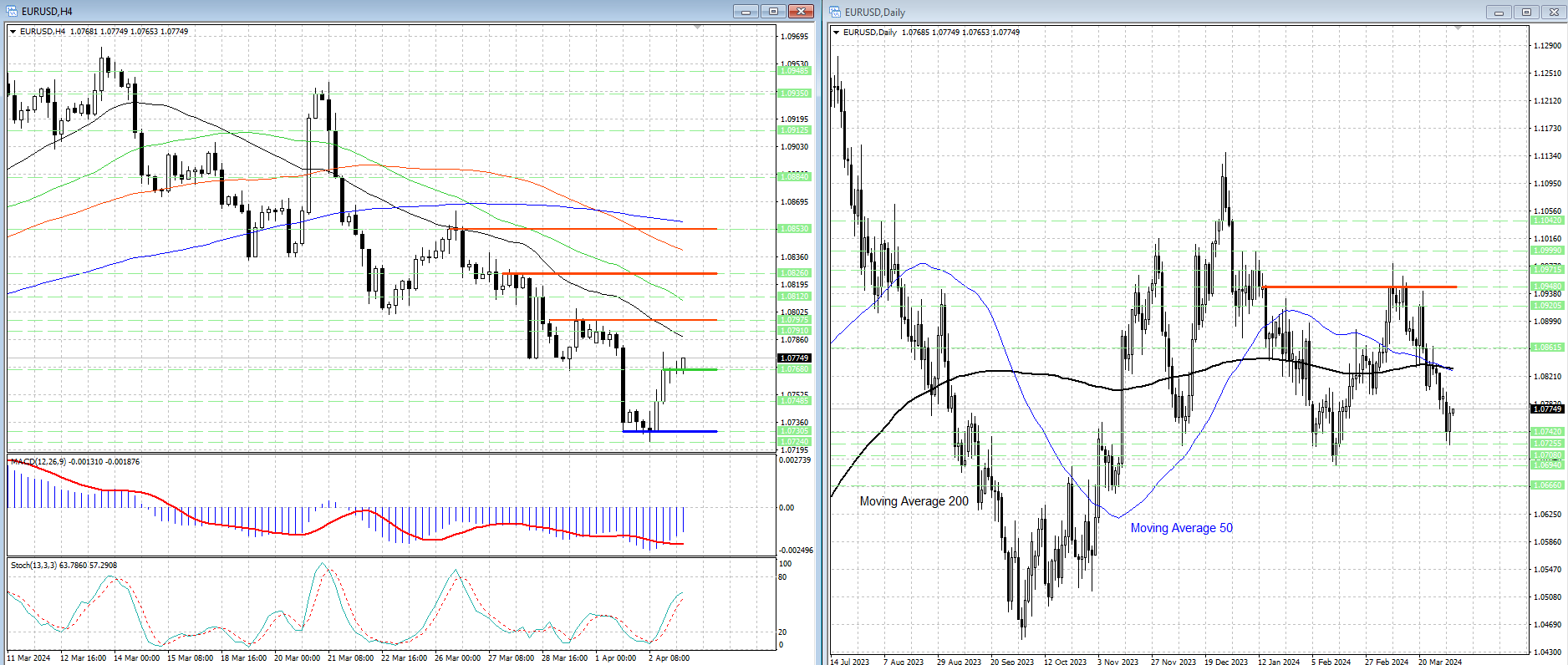Click the Stoch(13,3,3) indicator label
The width and height of the screenshot is (1568, 665).
(x=64, y=566)
